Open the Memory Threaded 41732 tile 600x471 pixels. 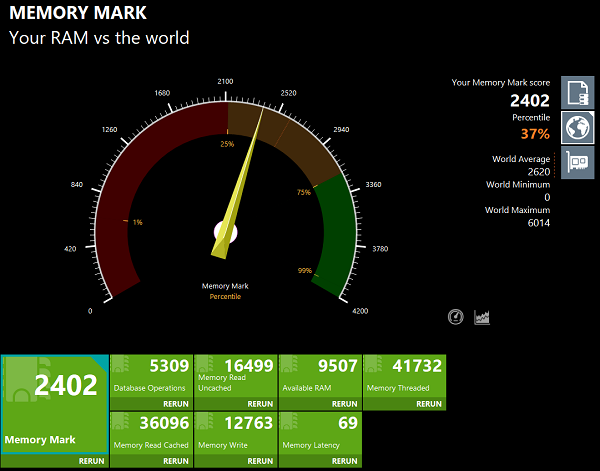click(404, 376)
